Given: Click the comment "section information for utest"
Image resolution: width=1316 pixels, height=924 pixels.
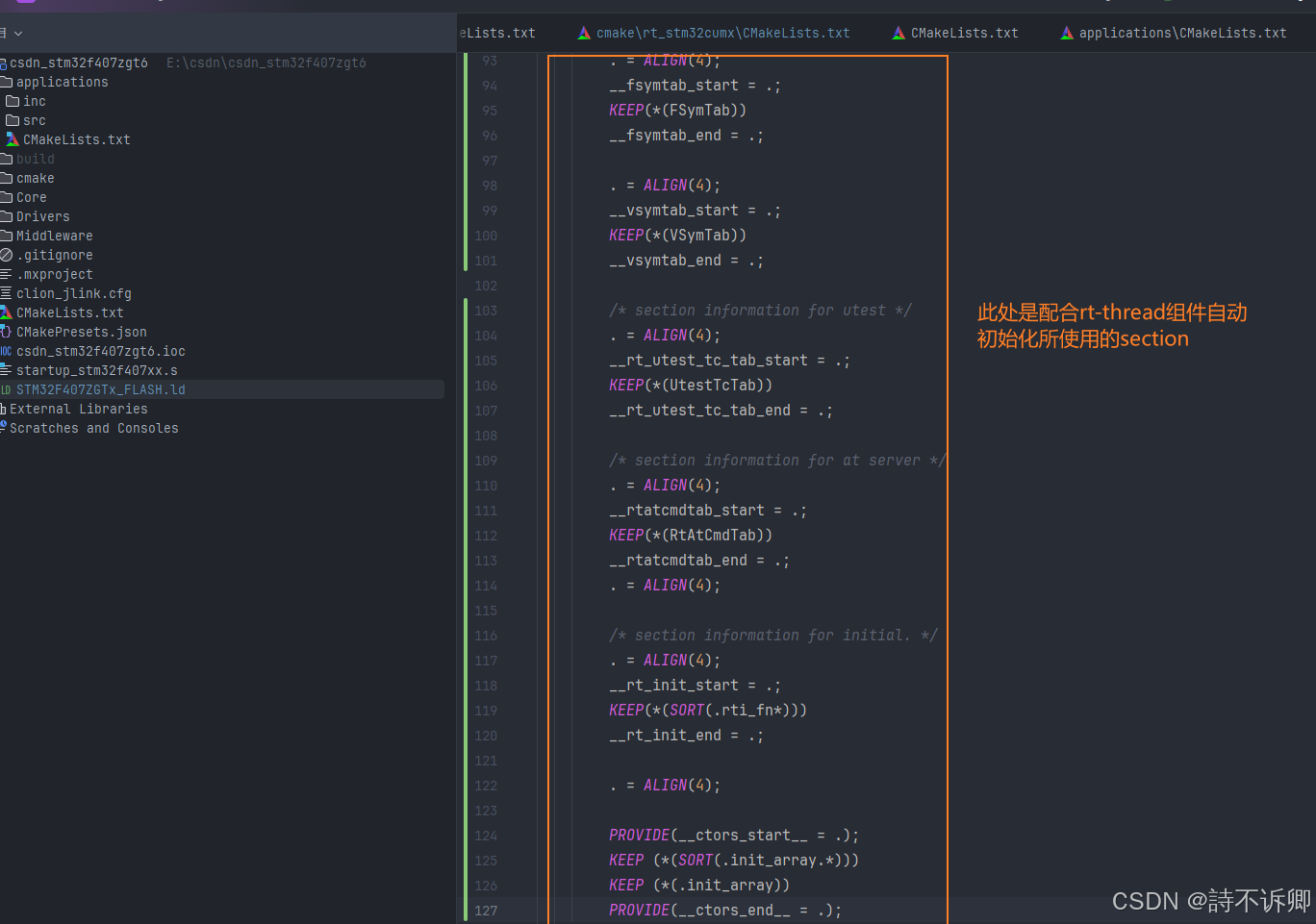Looking at the screenshot, I should point(760,311).
